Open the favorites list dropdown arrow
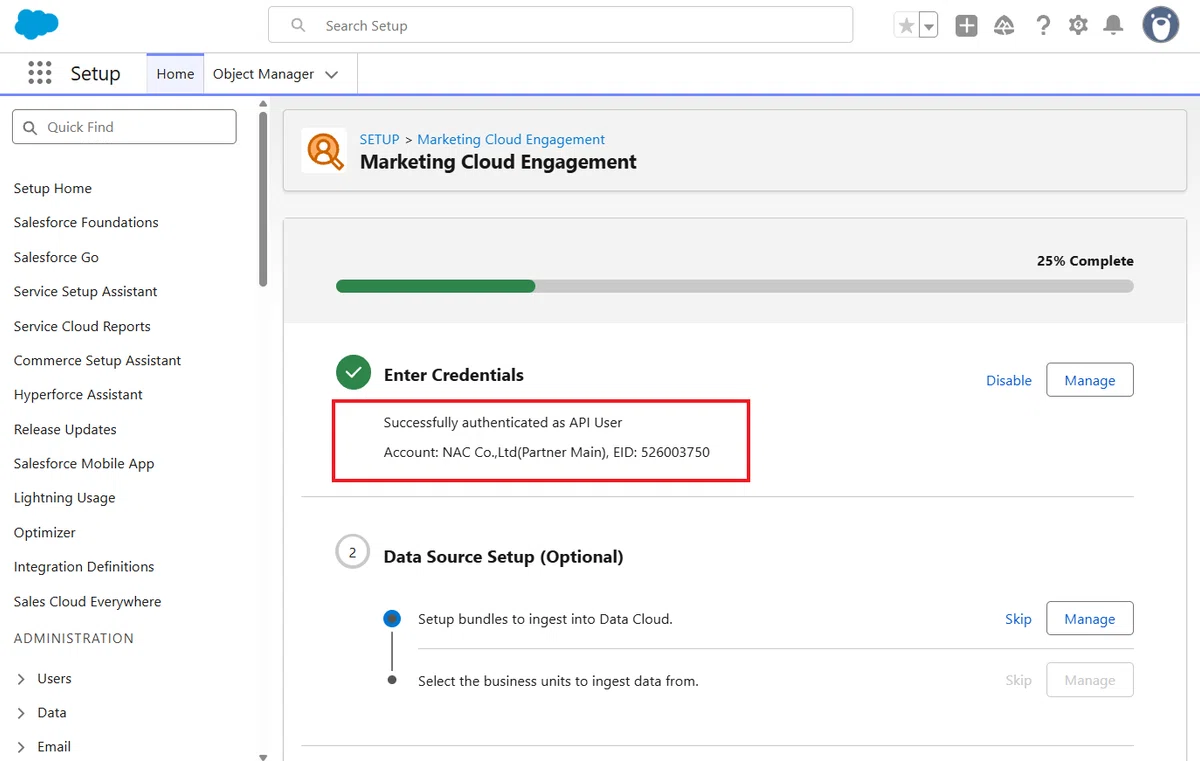Viewport: 1200px width, 761px height. click(x=929, y=26)
